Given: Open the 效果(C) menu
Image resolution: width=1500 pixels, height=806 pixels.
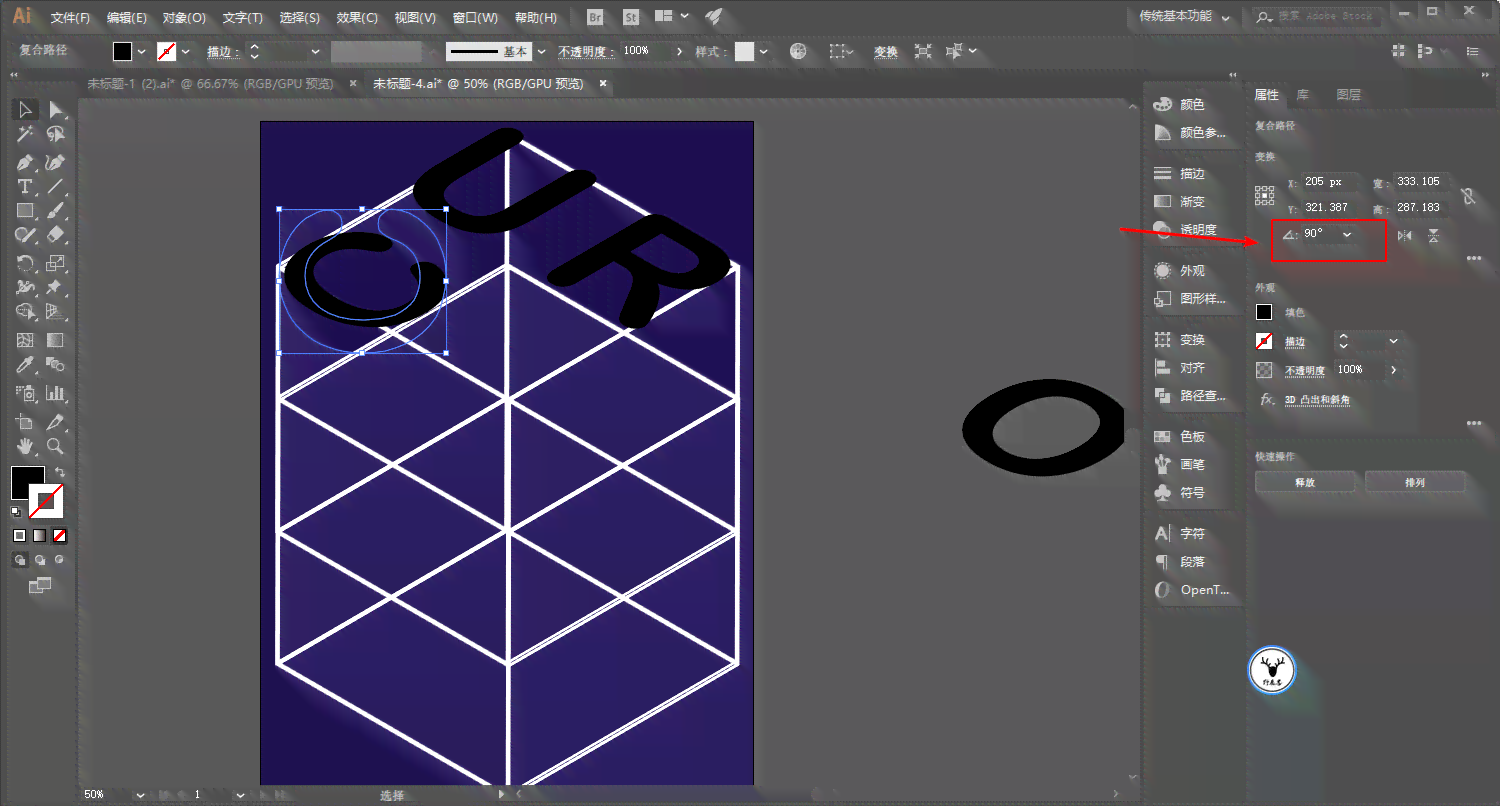Looking at the screenshot, I should coord(357,17).
